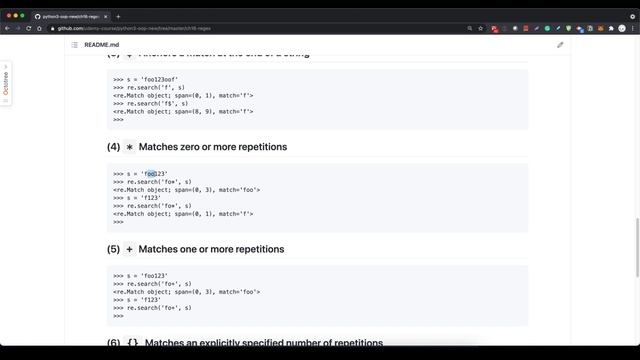The width and height of the screenshot is (640, 360).
Task: Click the README.md file name
Action: 102,45
